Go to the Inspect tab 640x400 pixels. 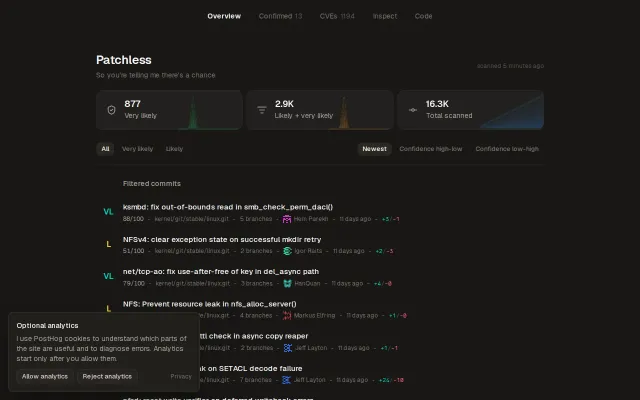tap(384, 16)
